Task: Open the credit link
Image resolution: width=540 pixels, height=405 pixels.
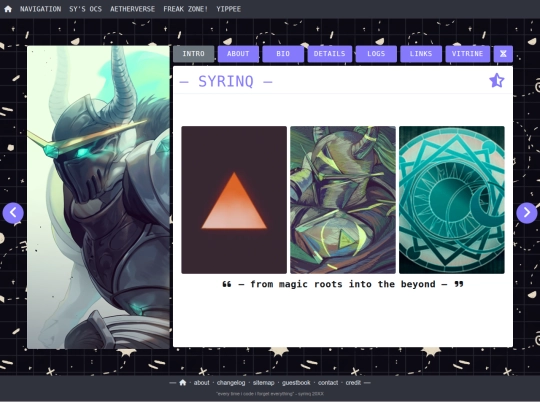Action: (353, 383)
